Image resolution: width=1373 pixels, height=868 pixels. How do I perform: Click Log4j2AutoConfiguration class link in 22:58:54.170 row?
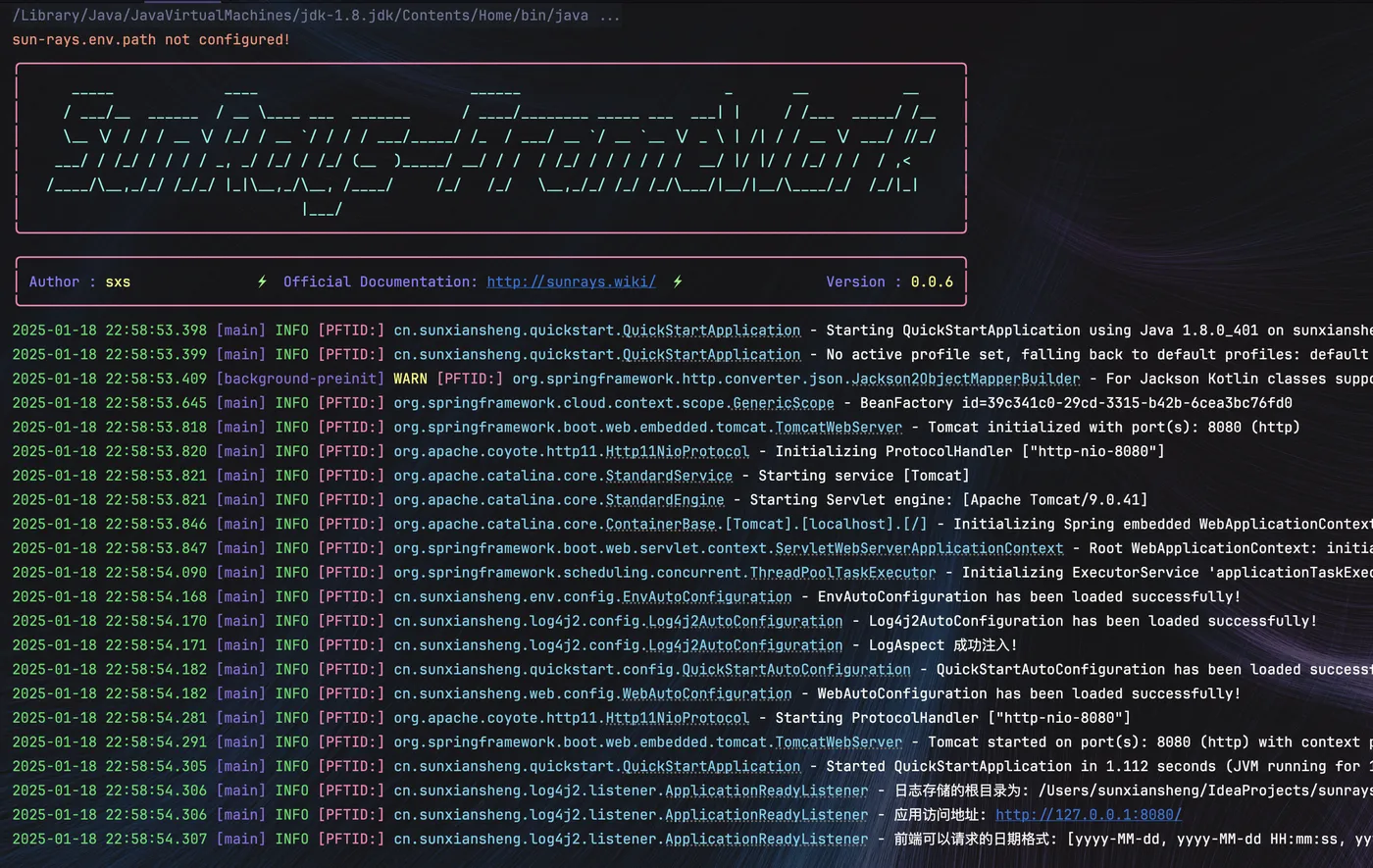(x=744, y=621)
